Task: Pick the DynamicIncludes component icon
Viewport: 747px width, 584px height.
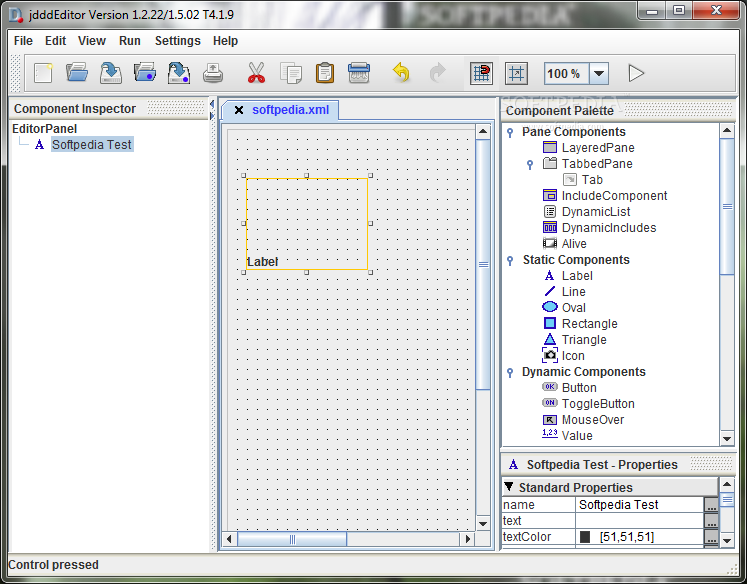Action: (x=550, y=227)
